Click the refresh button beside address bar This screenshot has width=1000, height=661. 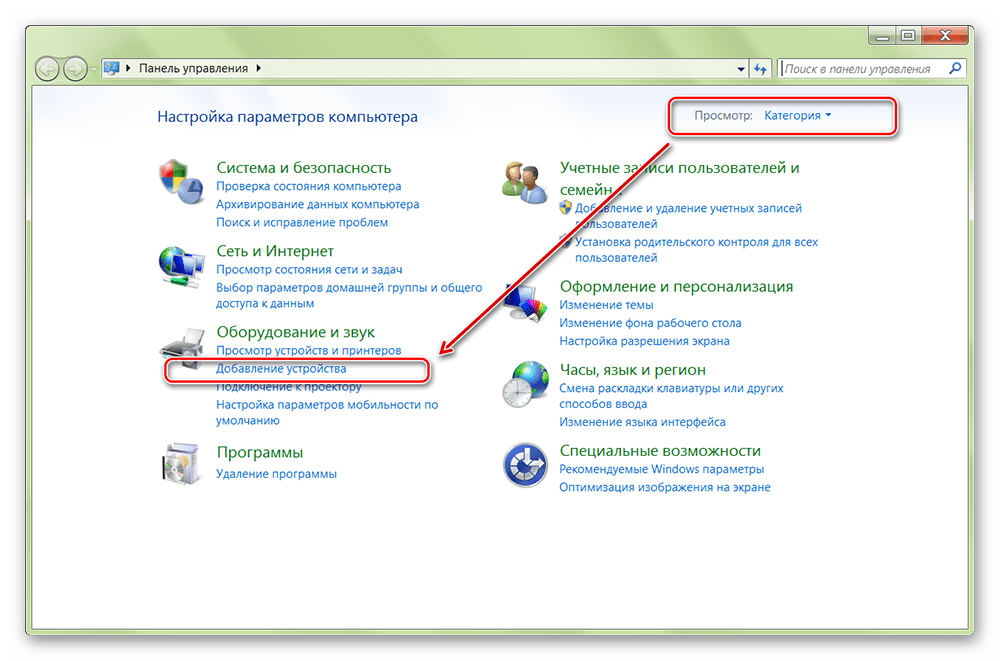click(x=761, y=69)
